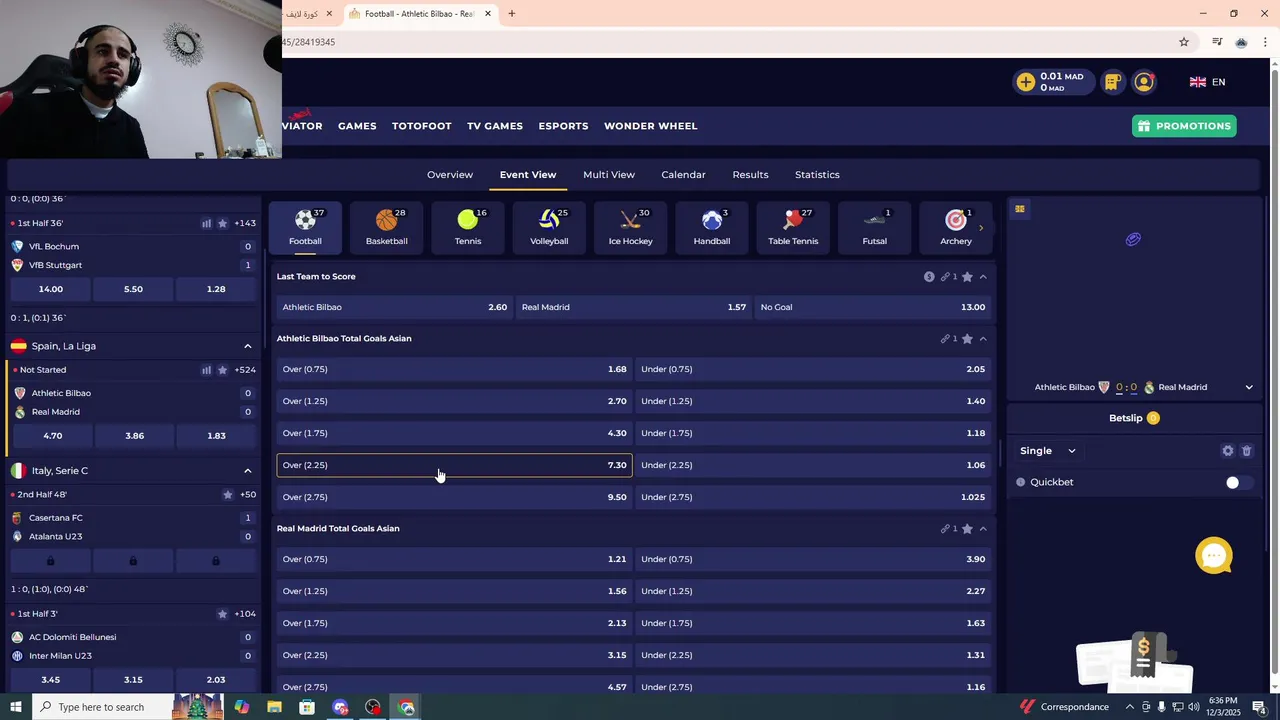Select the Futsal sport icon
The height and width of the screenshot is (720, 1280).
pos(874,227)
